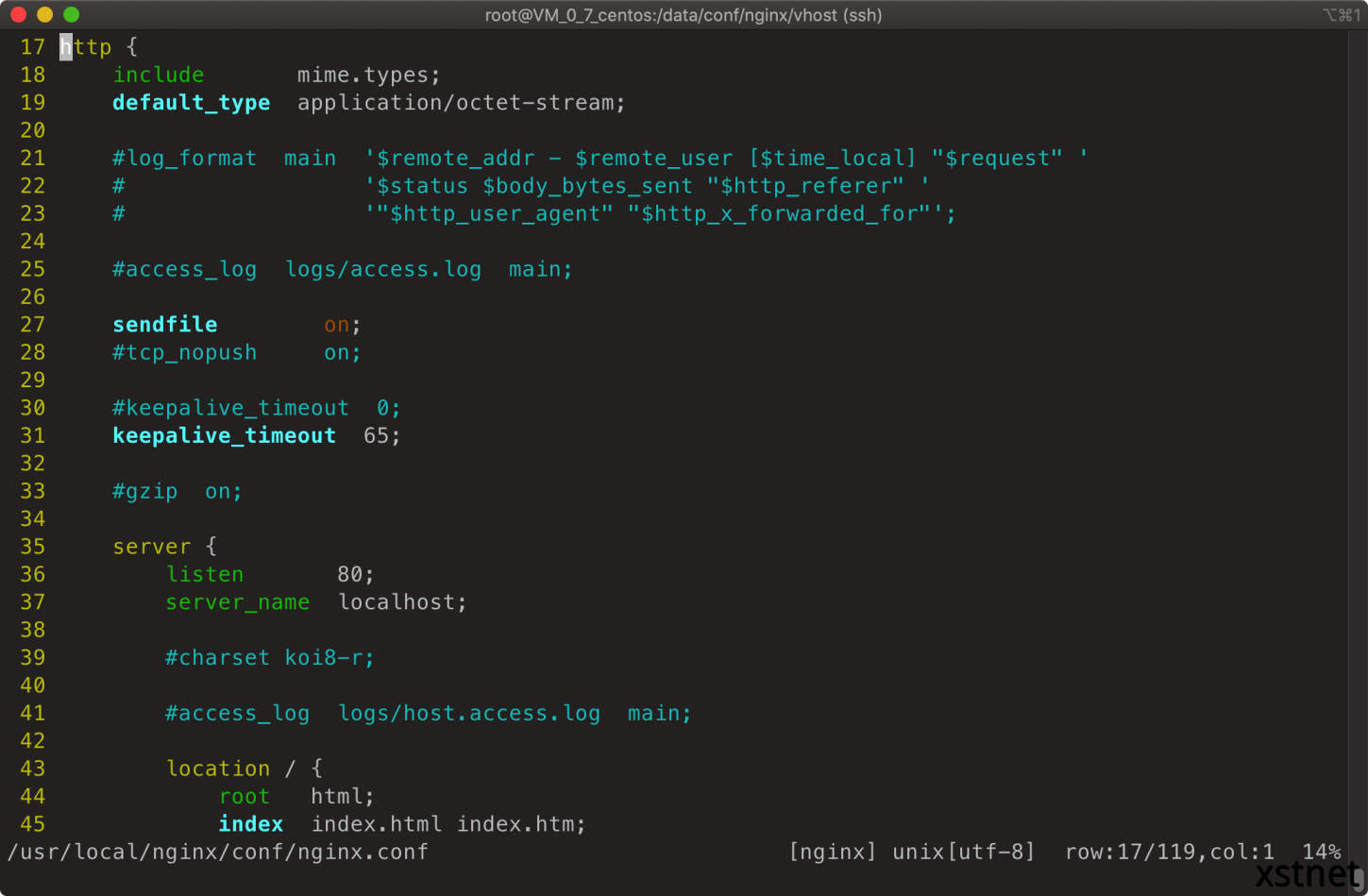This screenshot has height=896, width=1368.
Task: Click the 'root' directive on line 44
Action: coord(245,797)
